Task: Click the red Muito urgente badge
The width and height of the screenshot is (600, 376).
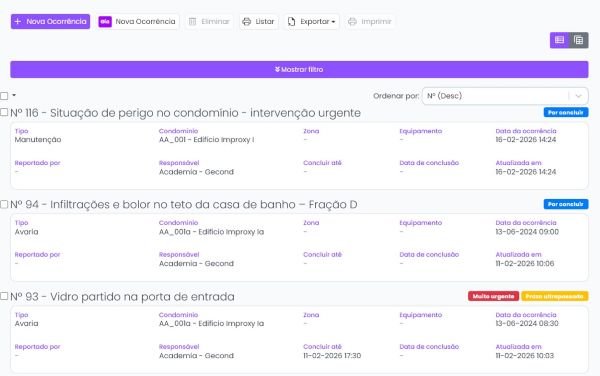Action: [x=493, y=296]
